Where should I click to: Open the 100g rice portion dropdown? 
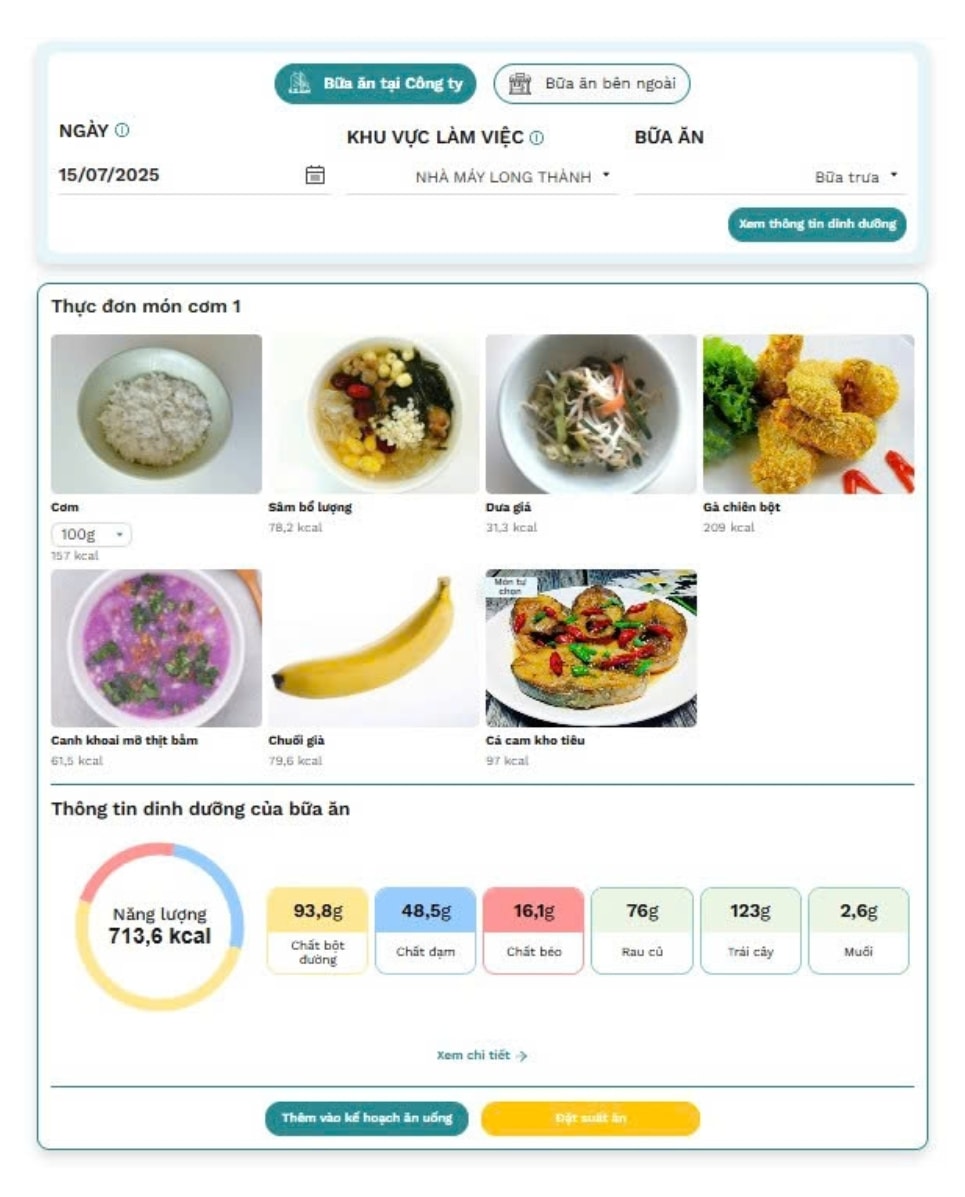point(91,534)
